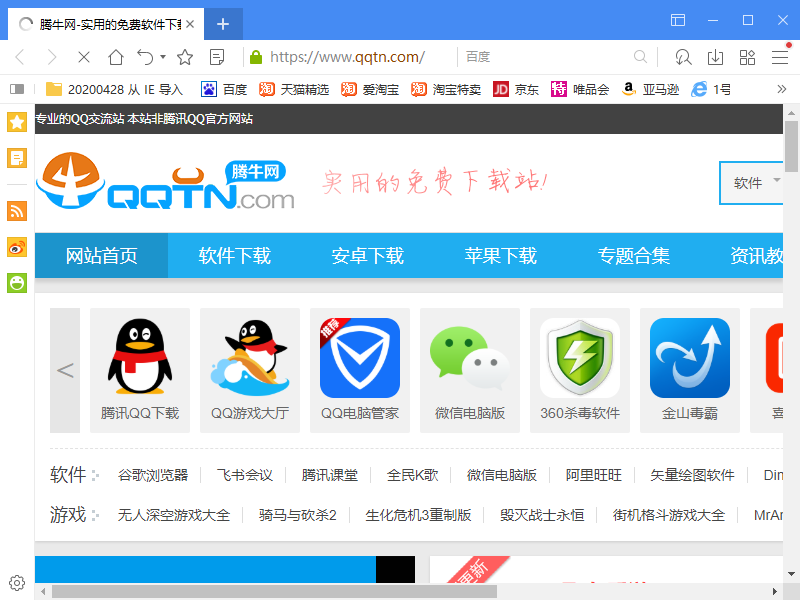Screen dimensions: 800x600
Task: Click the vertical scrollbar thumb
Action: (791, 147)
